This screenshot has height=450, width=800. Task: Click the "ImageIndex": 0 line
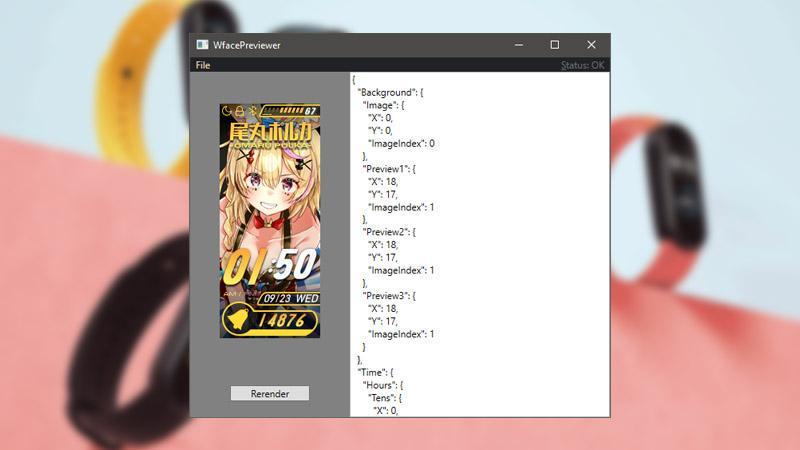coord(401,143)
